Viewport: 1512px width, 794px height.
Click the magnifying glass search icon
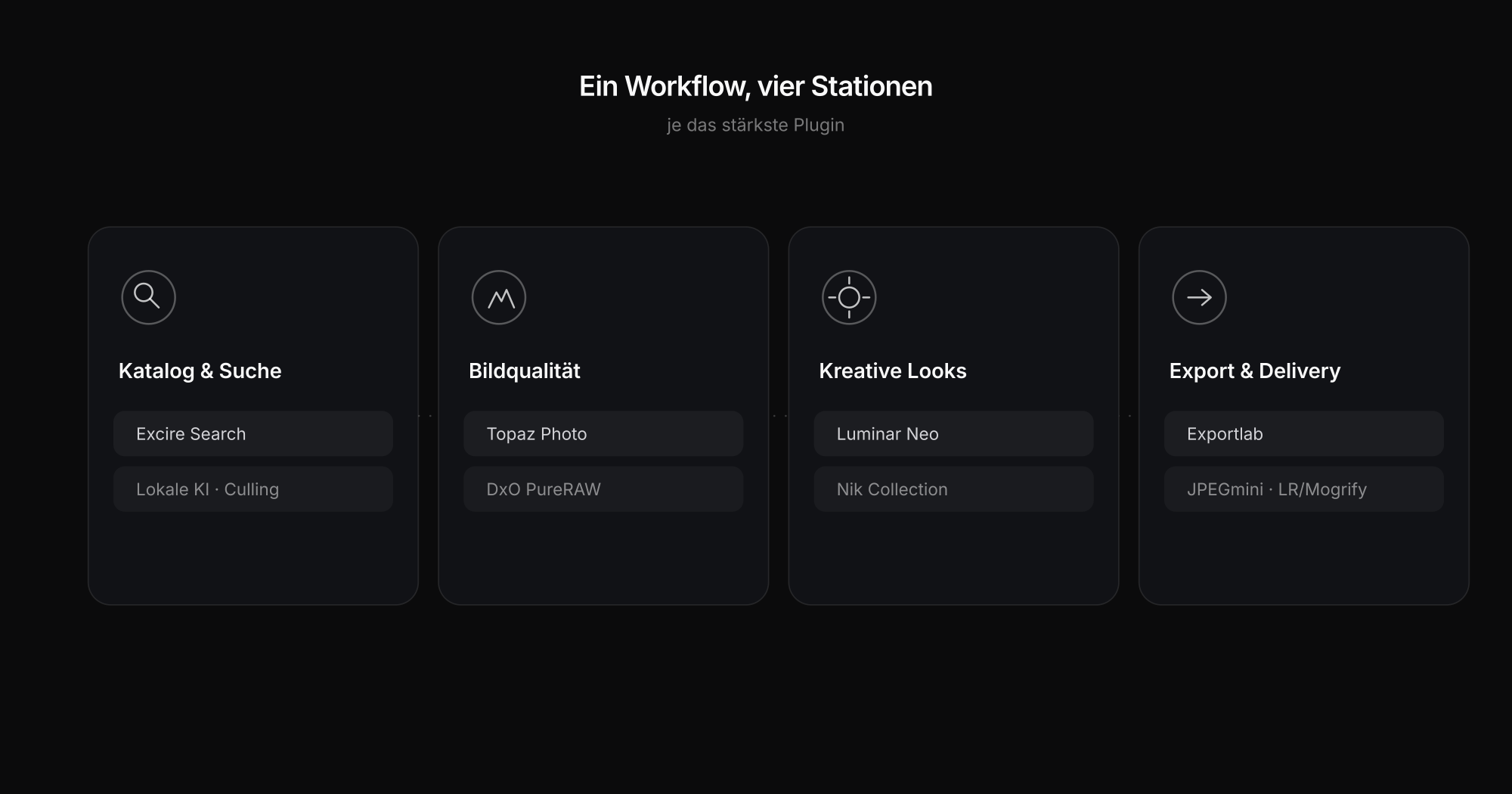pos(148,297)
